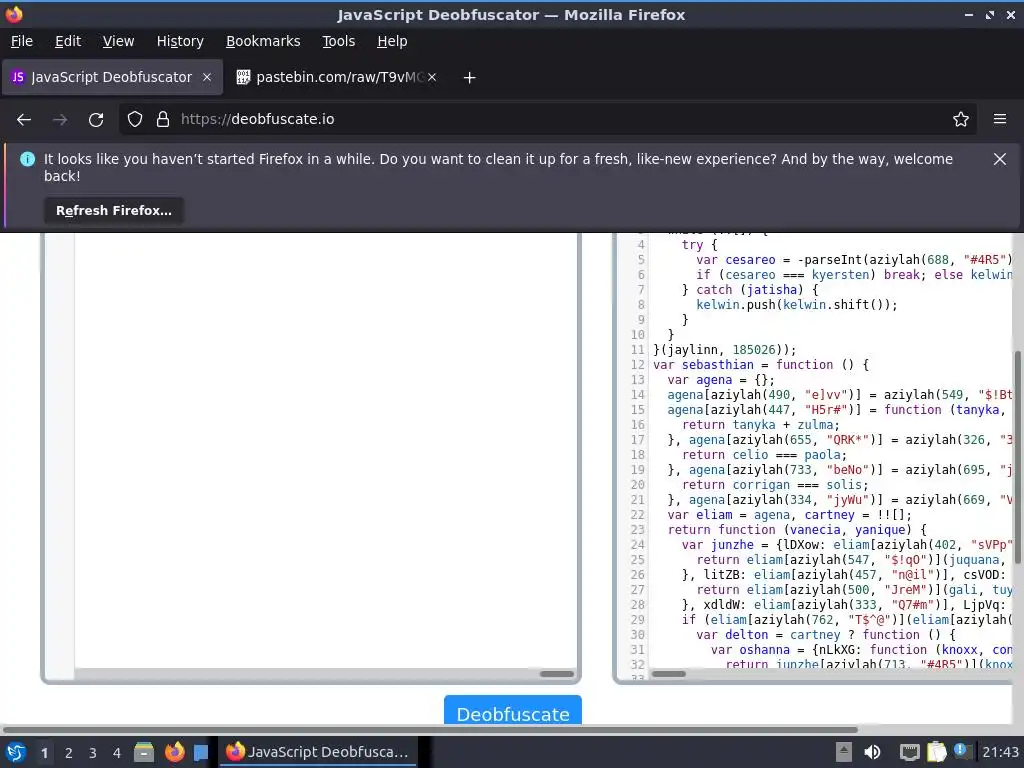Click the notification alert tray icon
Viewport: 1024px width, 768px height.
click(x=961, y=751)
